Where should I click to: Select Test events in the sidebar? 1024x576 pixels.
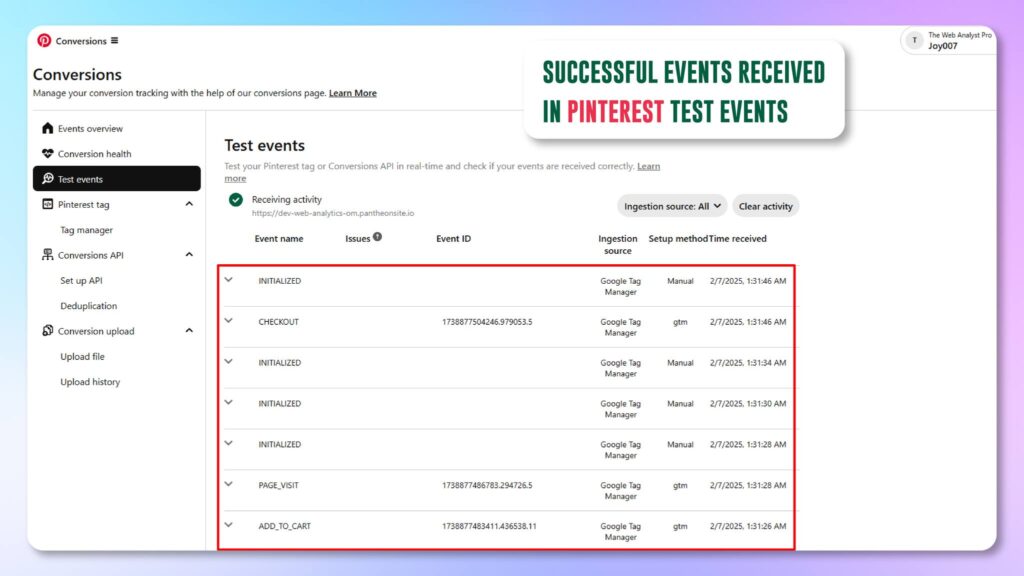click(x=117, y=179)
